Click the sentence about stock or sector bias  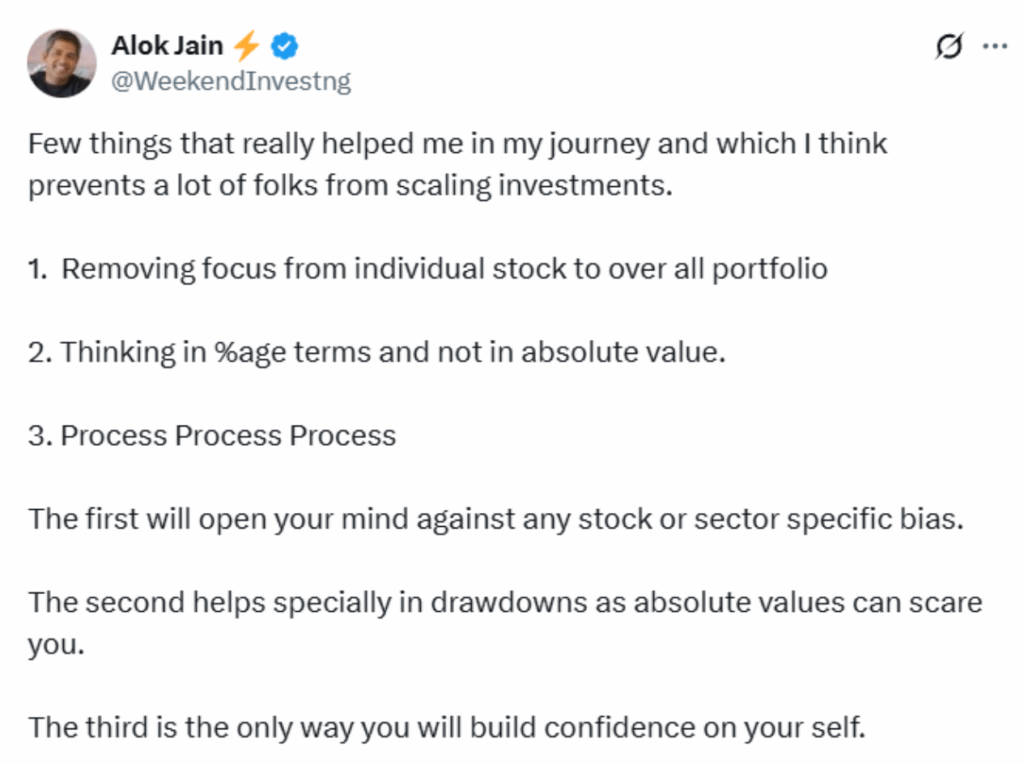click(496, 519)
